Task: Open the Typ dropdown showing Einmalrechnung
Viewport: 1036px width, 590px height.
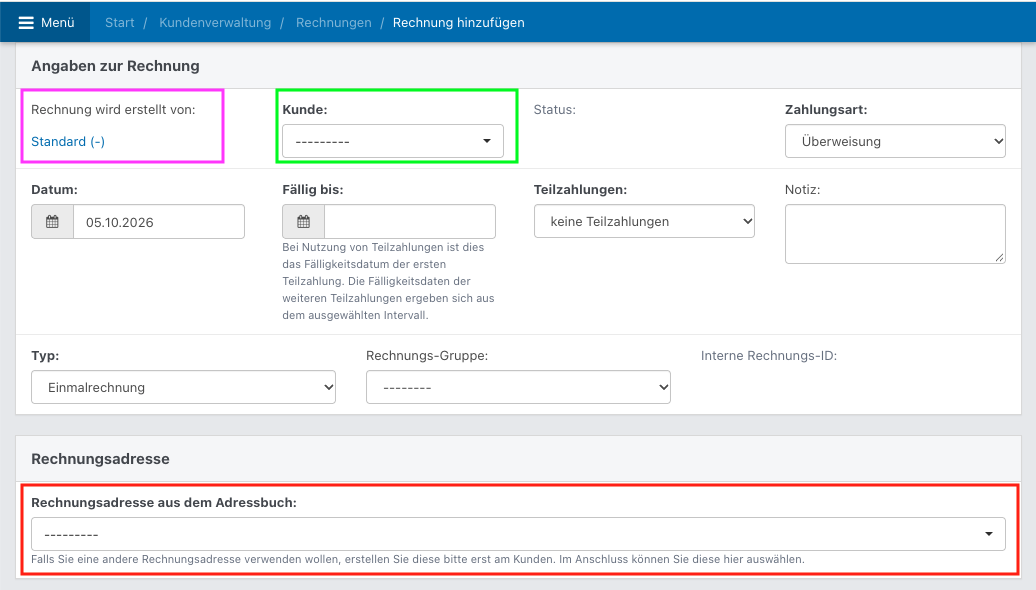Action: point(183,387)
